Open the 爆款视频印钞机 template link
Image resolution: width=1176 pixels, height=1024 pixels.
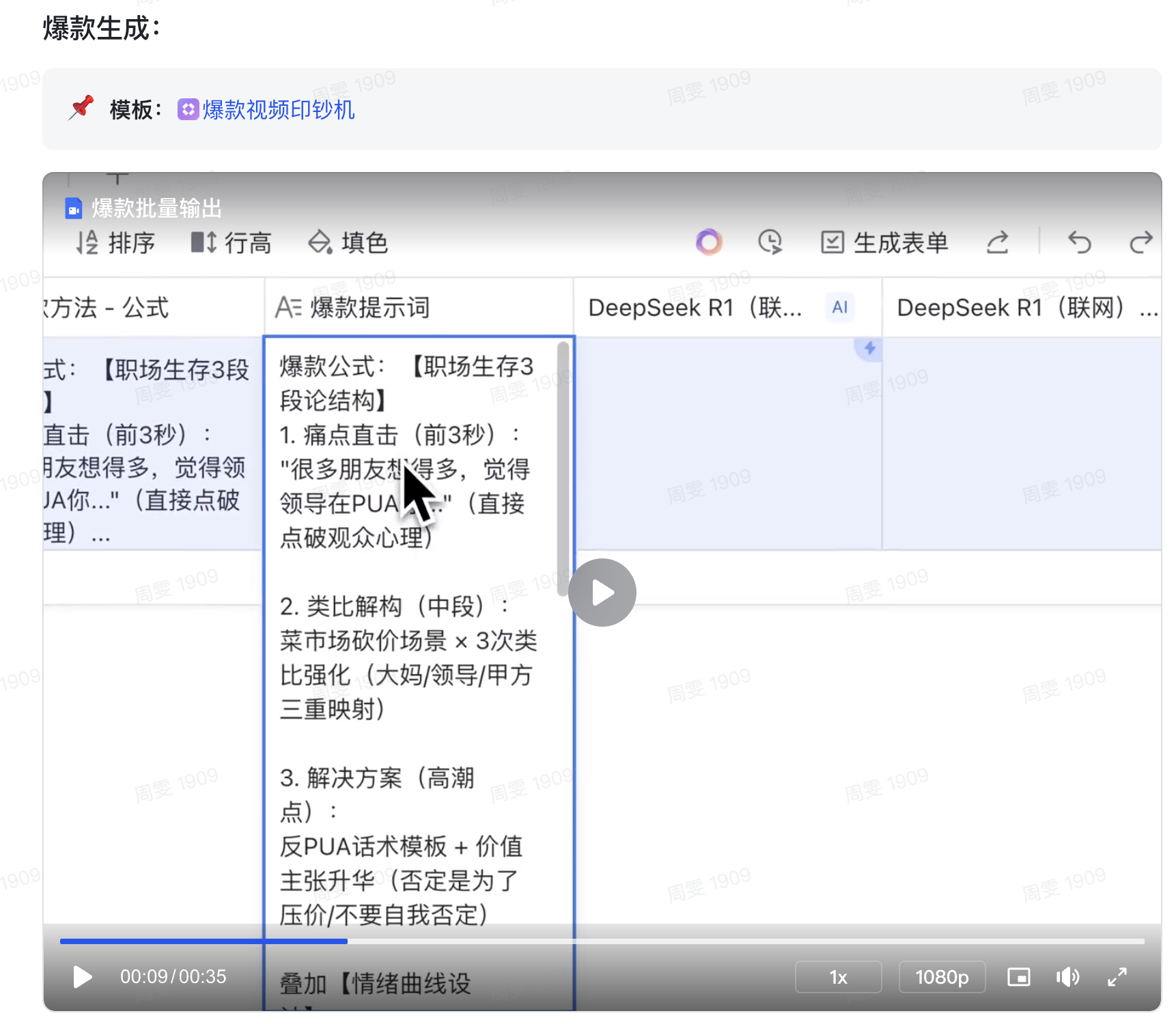pos(278,109)
